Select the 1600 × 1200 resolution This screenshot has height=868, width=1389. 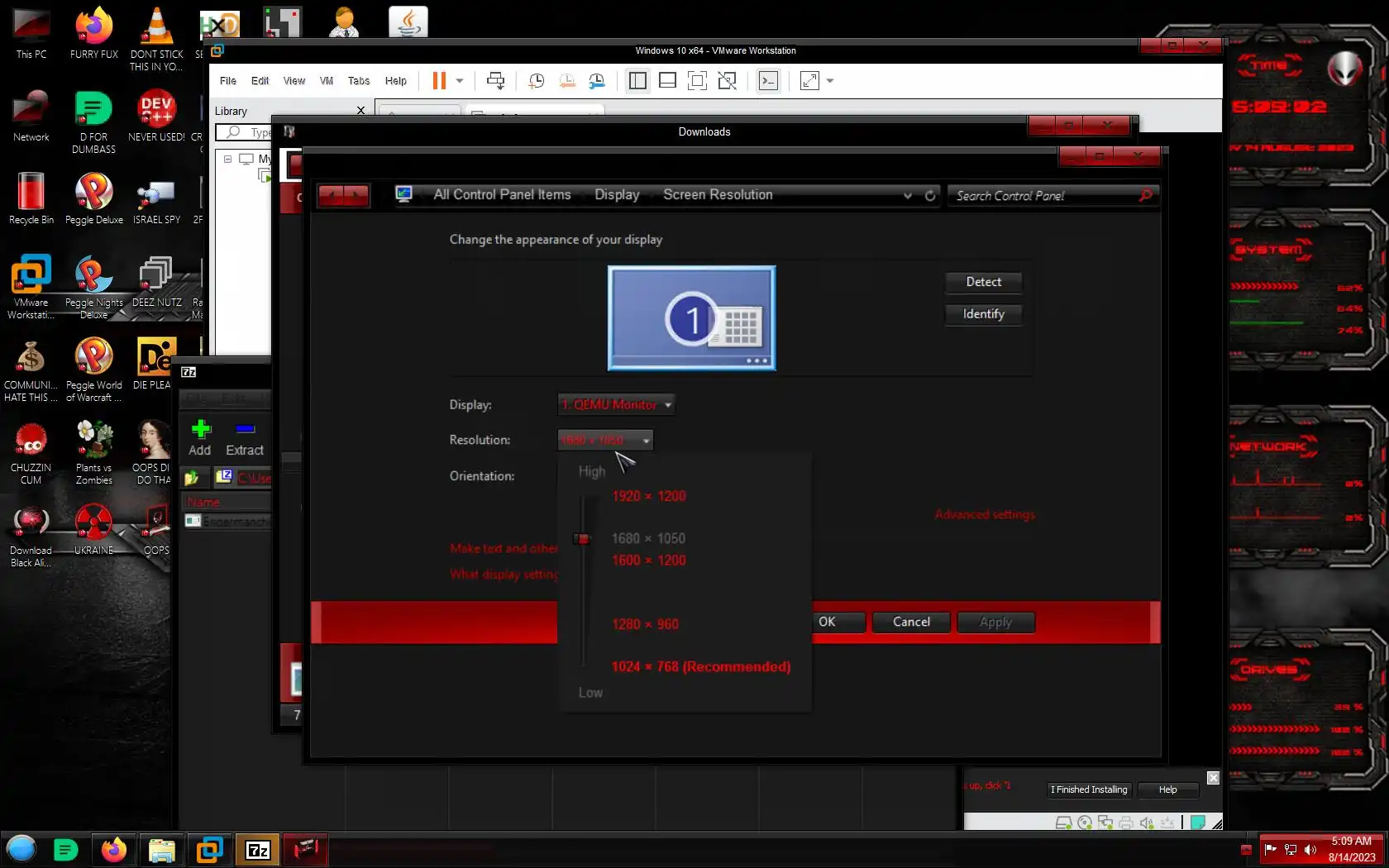tap(649, 560)
